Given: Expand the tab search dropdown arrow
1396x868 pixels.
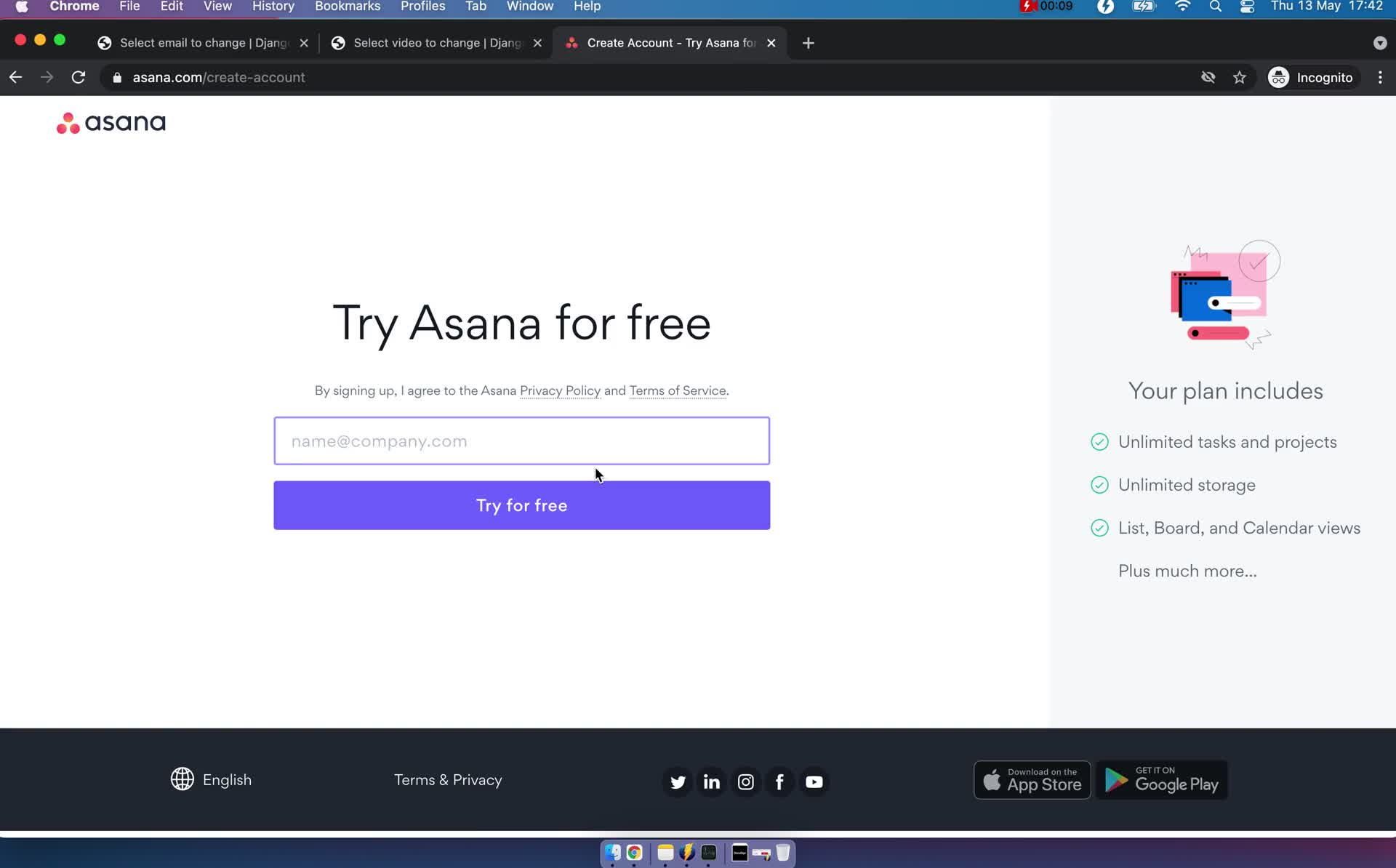Looking at the screenshot, I should tap(1380, 43).
